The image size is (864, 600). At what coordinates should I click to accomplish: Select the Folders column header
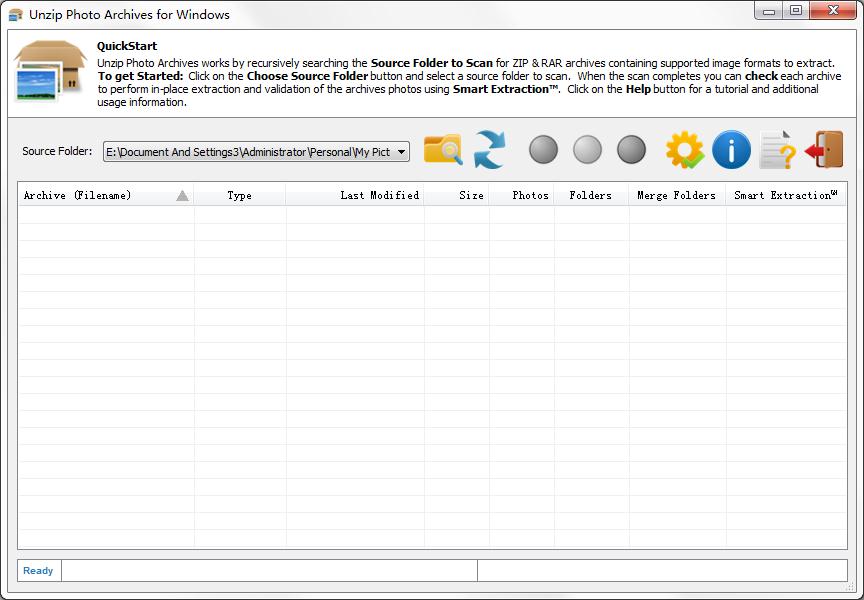pyautogui.click(x=590, y=196)
